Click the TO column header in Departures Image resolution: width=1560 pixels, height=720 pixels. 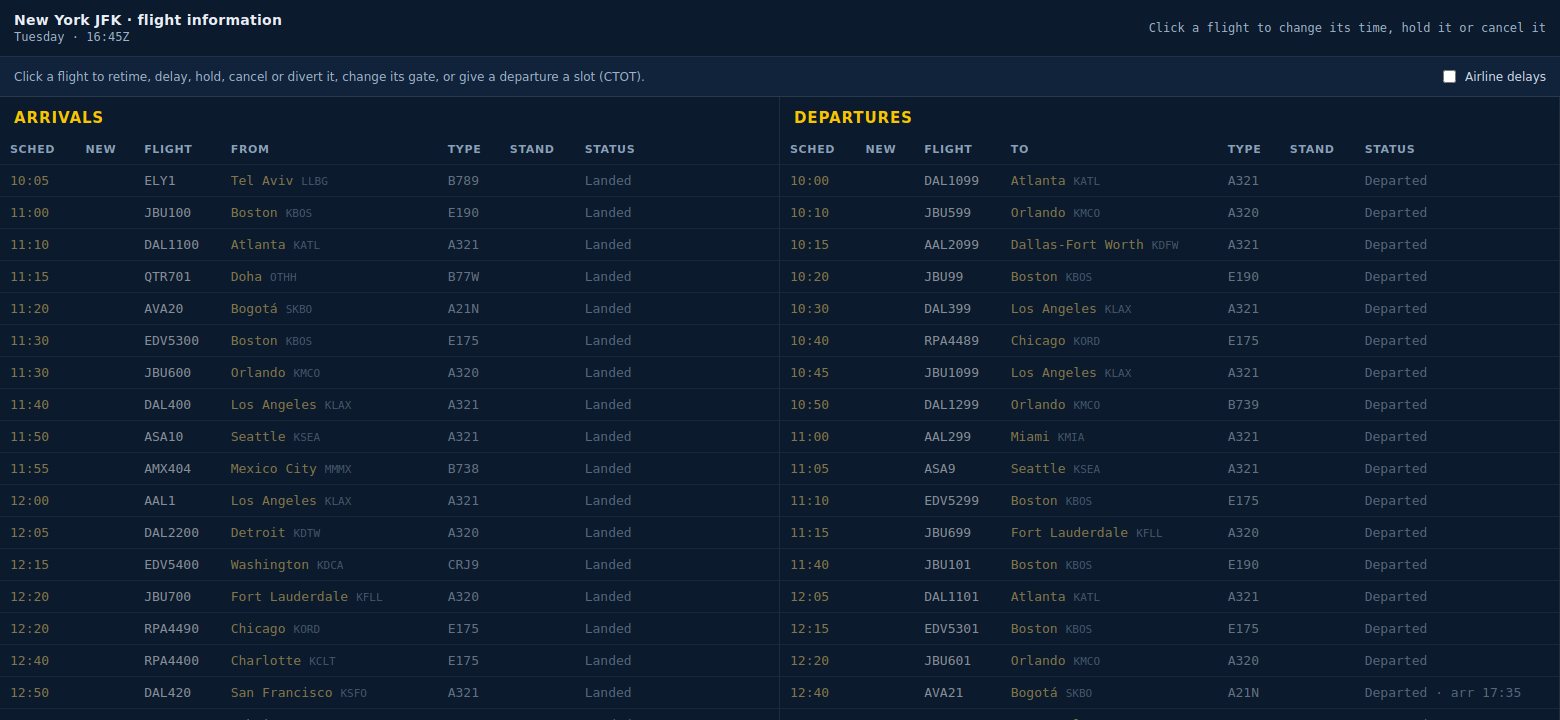pos(1019,150)
